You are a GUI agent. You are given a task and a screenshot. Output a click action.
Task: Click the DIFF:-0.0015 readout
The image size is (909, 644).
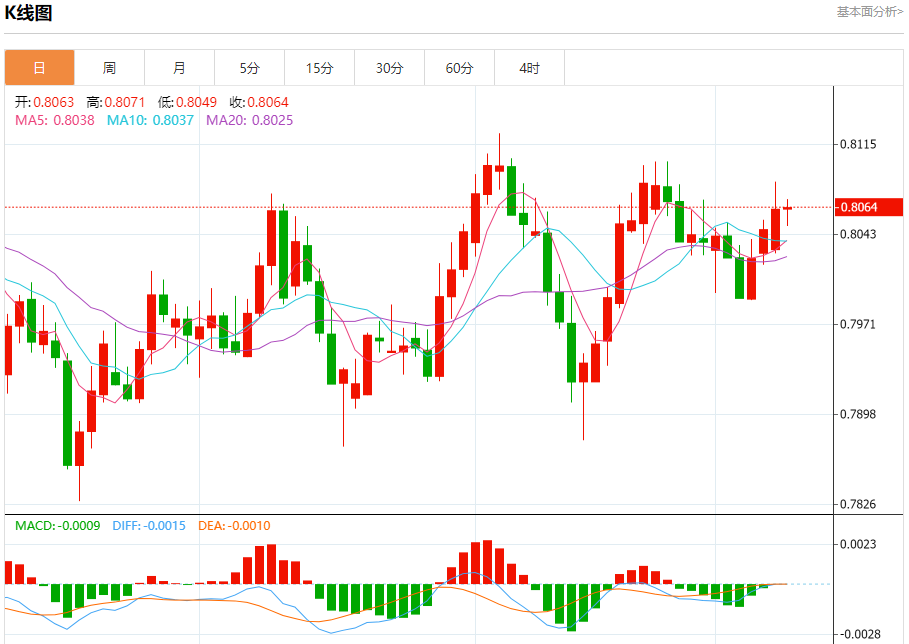149,526
